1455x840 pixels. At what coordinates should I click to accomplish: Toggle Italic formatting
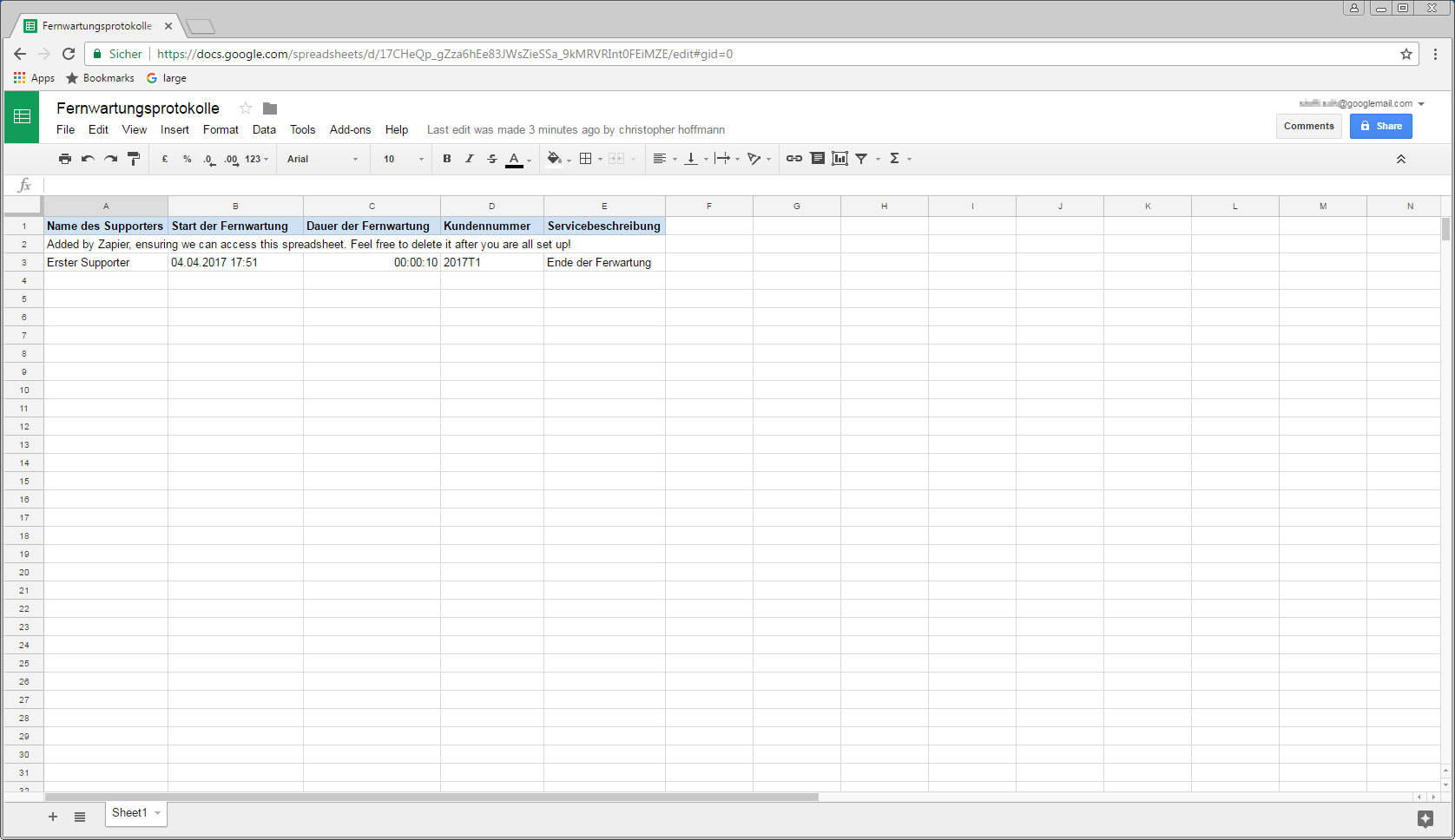point(470,159)
